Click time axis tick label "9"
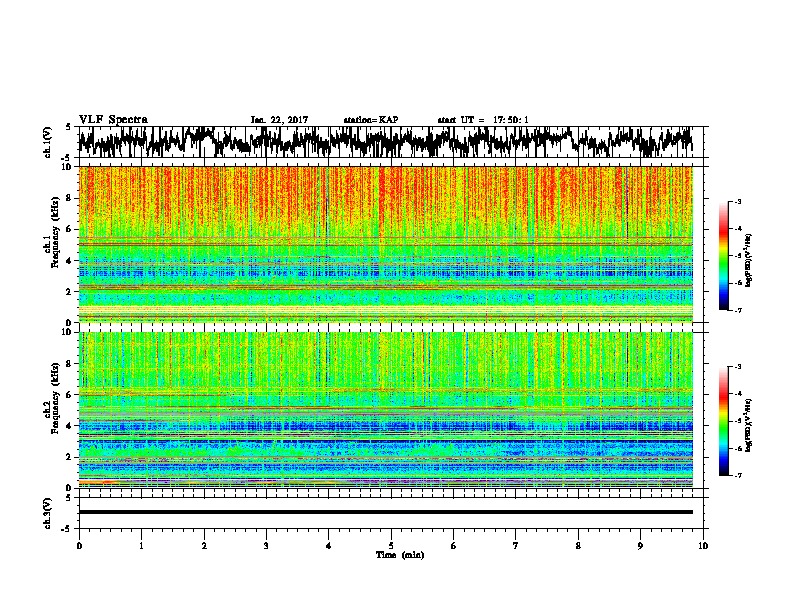 (640, 546)
